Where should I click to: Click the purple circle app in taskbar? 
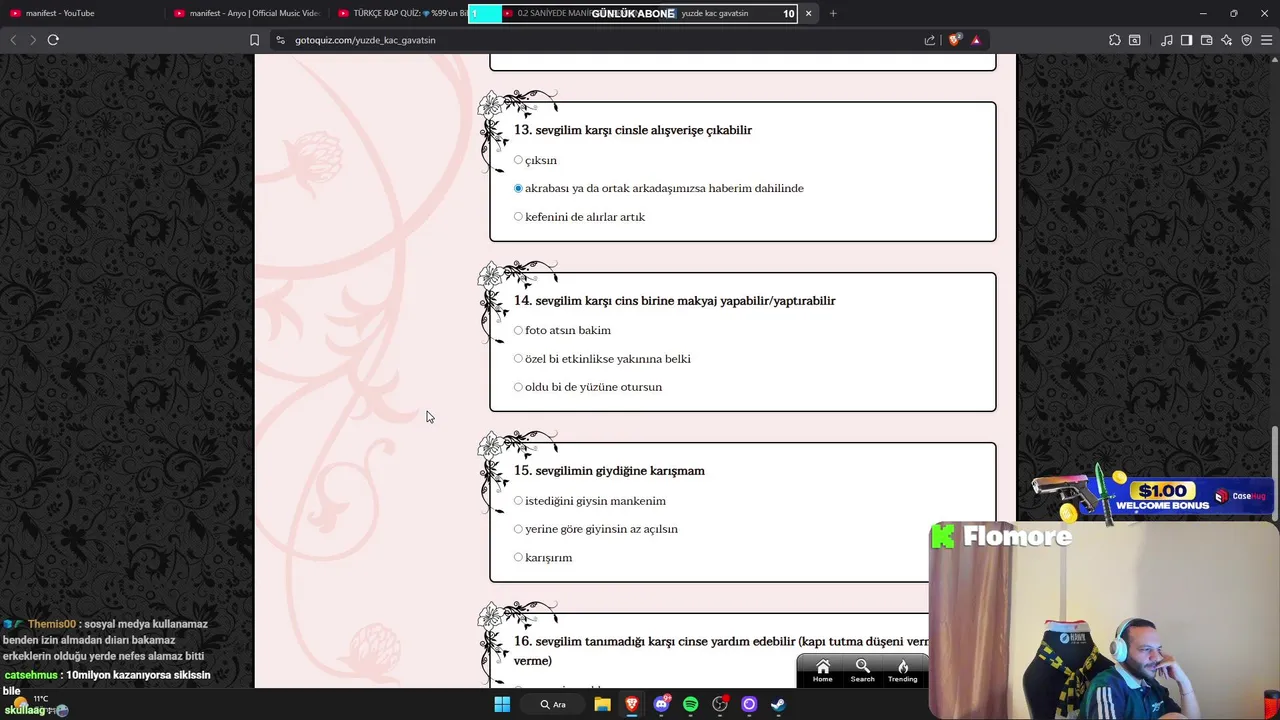[x=749, y=704]
